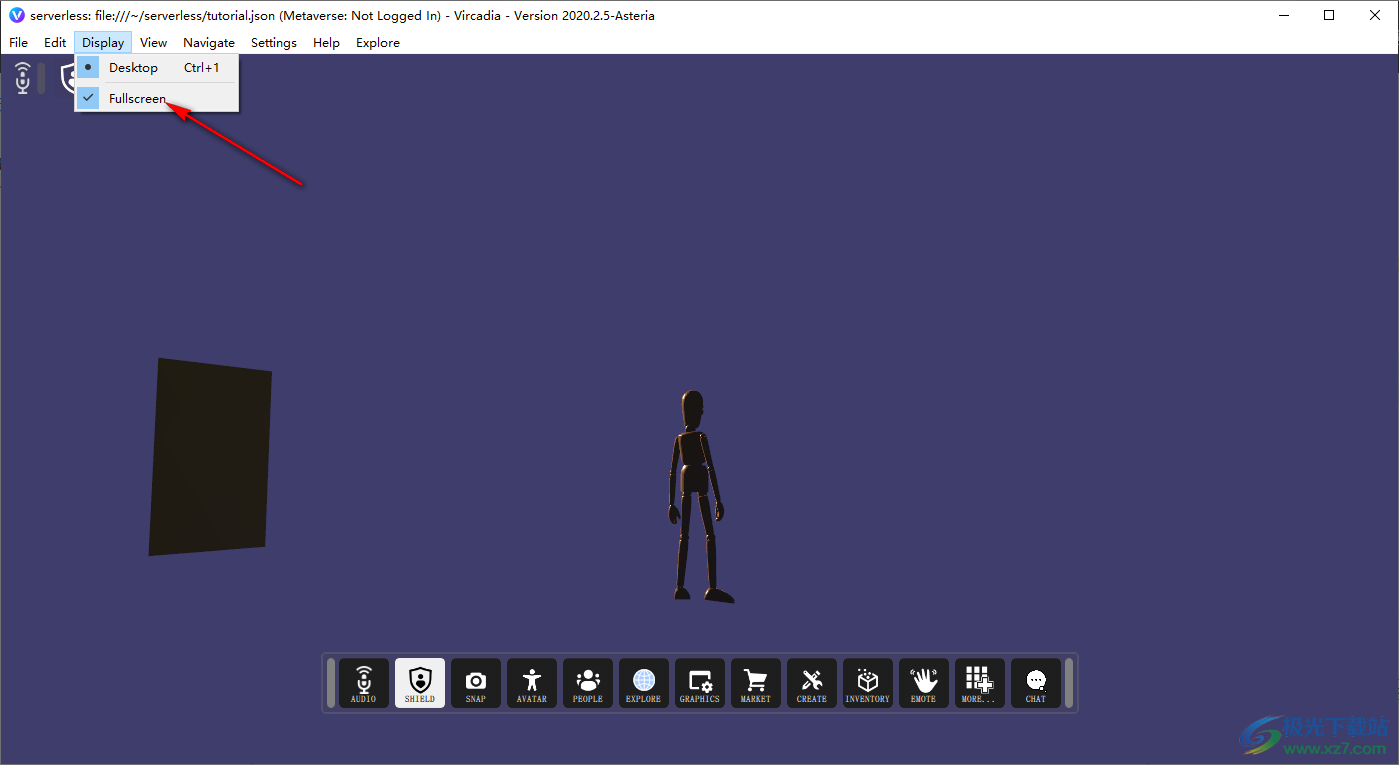Open the Create tools icon
The height and width of the screenshot is (765, 1399).
click(812, 683)
